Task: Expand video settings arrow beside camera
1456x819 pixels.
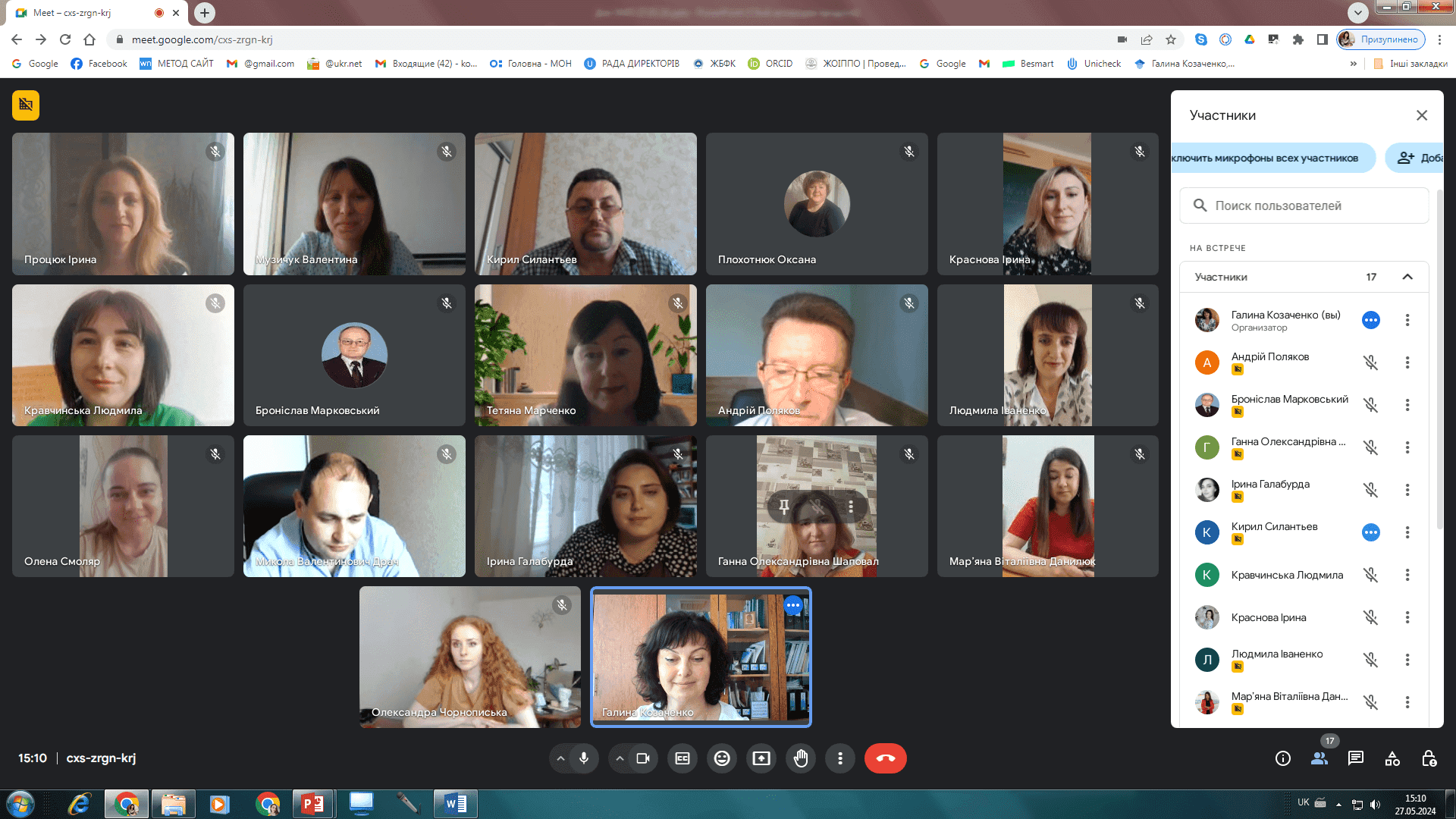Action: tap(620, 758)
